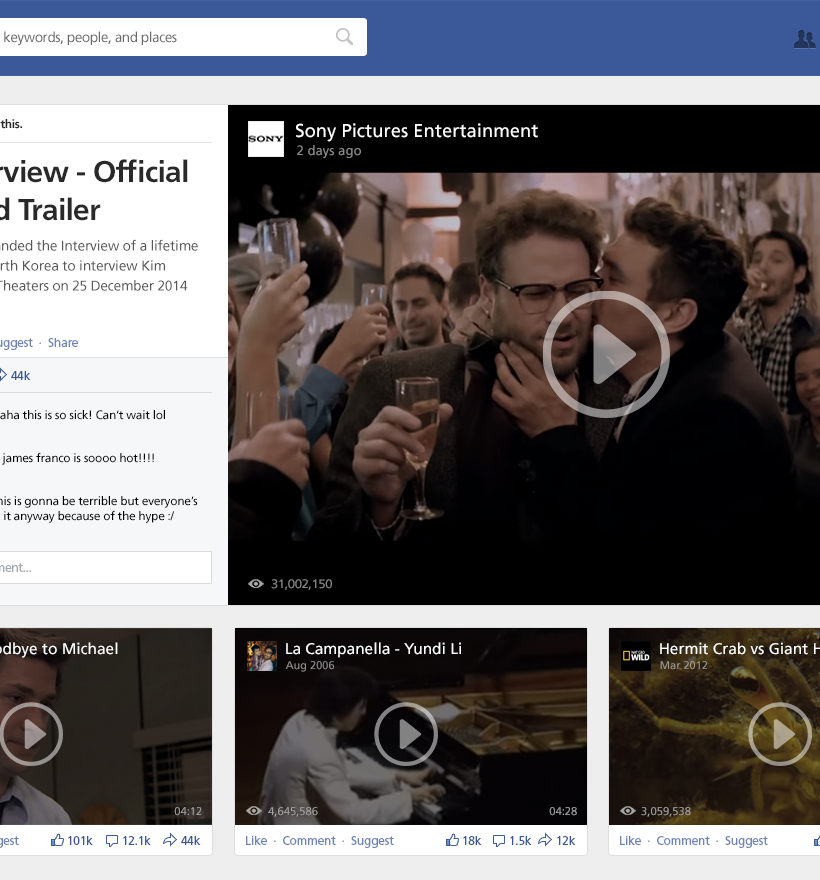Viewport: 820px width, 880px height.
Task: Open the 1.5k comments bubble icon
Action: pos(500,841)
